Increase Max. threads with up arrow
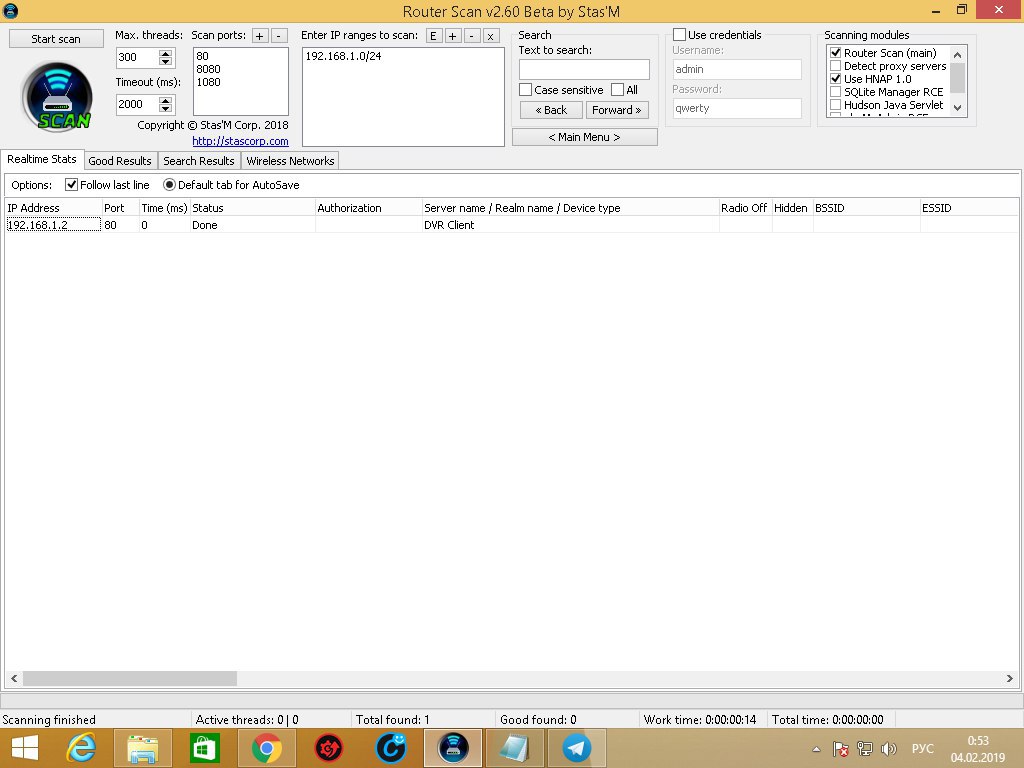 coord(166,53)
